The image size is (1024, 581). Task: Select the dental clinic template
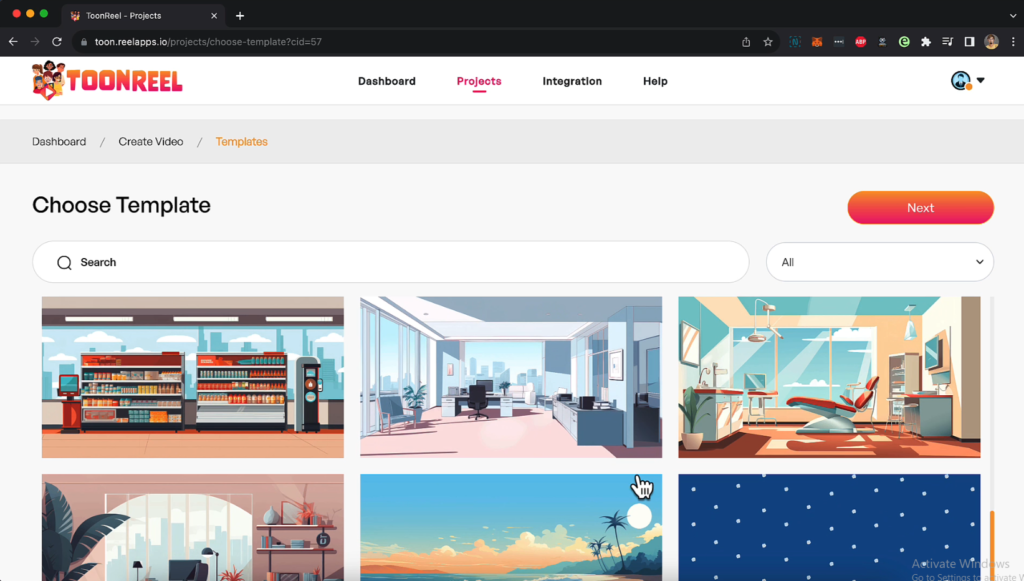click(829, 377)
